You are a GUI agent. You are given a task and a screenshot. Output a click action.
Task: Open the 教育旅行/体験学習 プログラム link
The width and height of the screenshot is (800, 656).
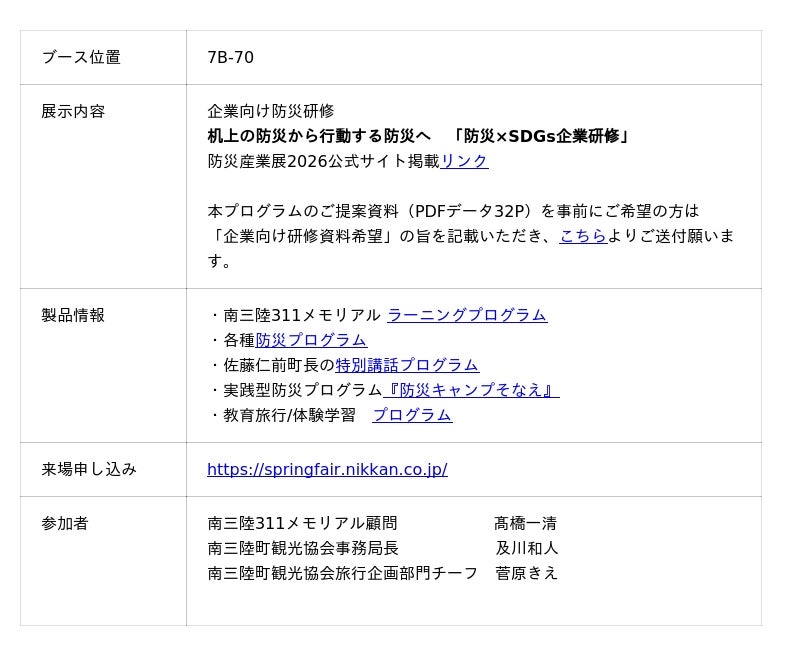click(412, 415)
